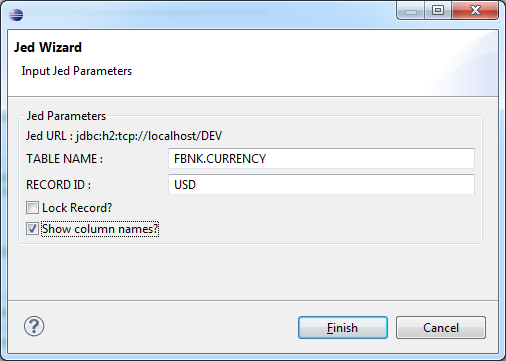
Task: Click into the RECORD ID field with USD
Action: click(x=321, y=184)
